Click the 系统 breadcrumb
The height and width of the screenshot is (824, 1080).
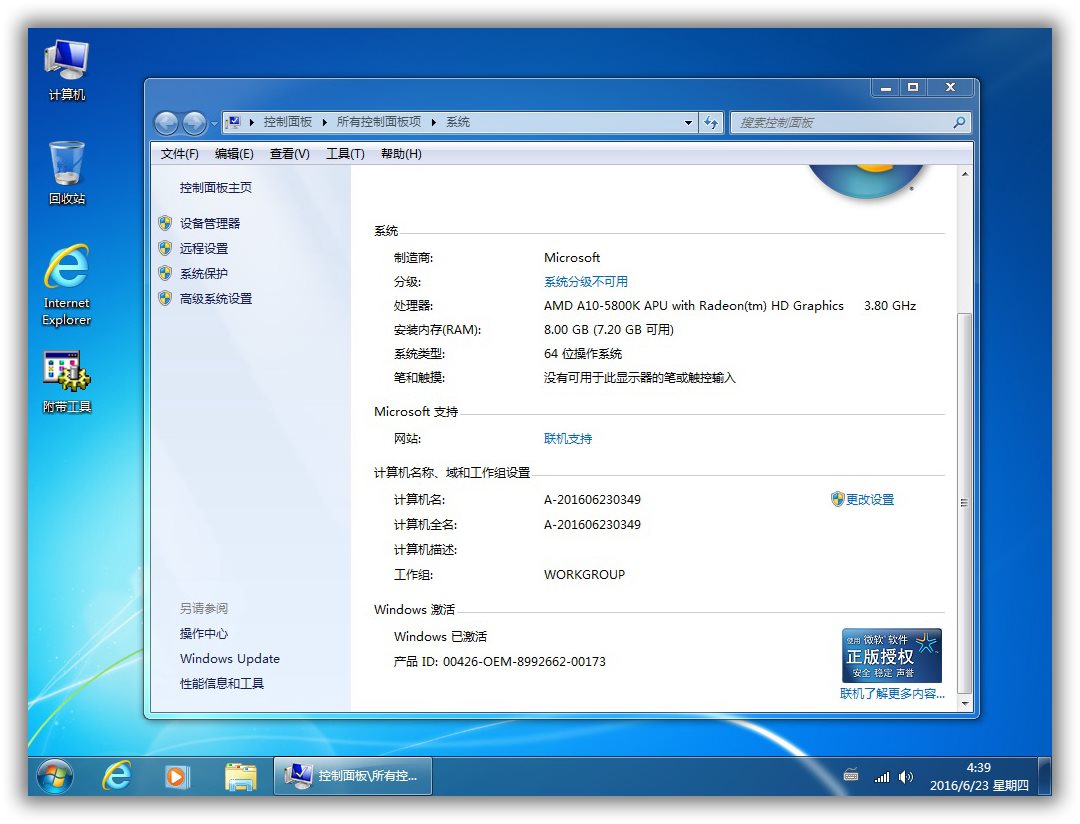click(458, 122)
